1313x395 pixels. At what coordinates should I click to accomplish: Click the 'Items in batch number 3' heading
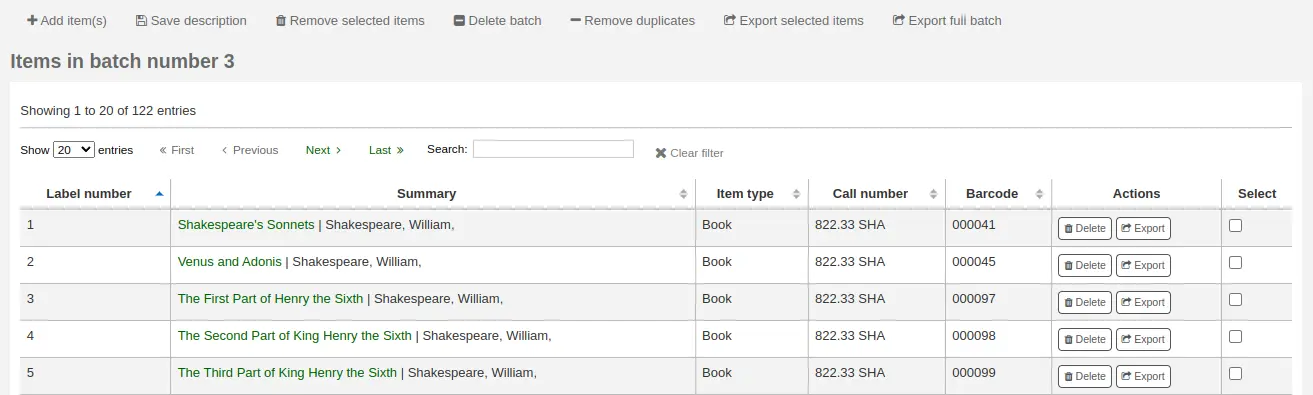122,62
